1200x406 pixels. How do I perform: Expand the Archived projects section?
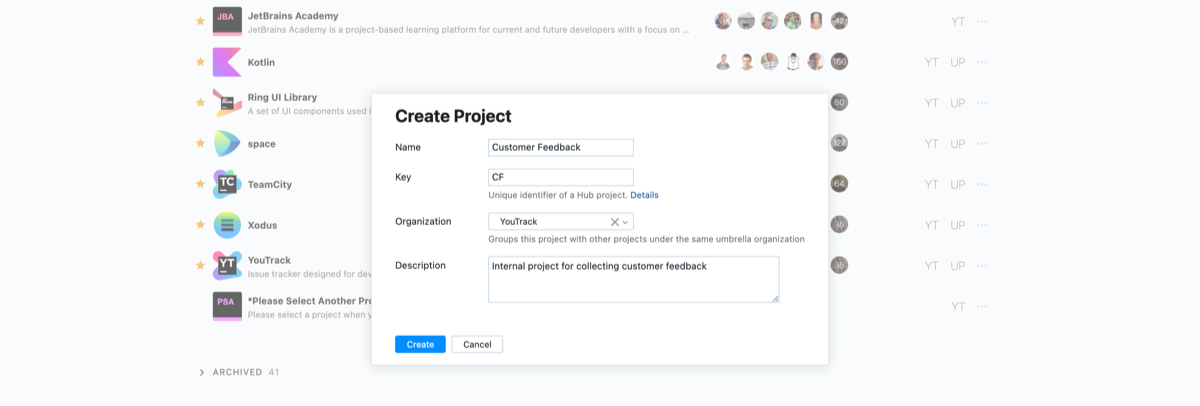(202, 372)
